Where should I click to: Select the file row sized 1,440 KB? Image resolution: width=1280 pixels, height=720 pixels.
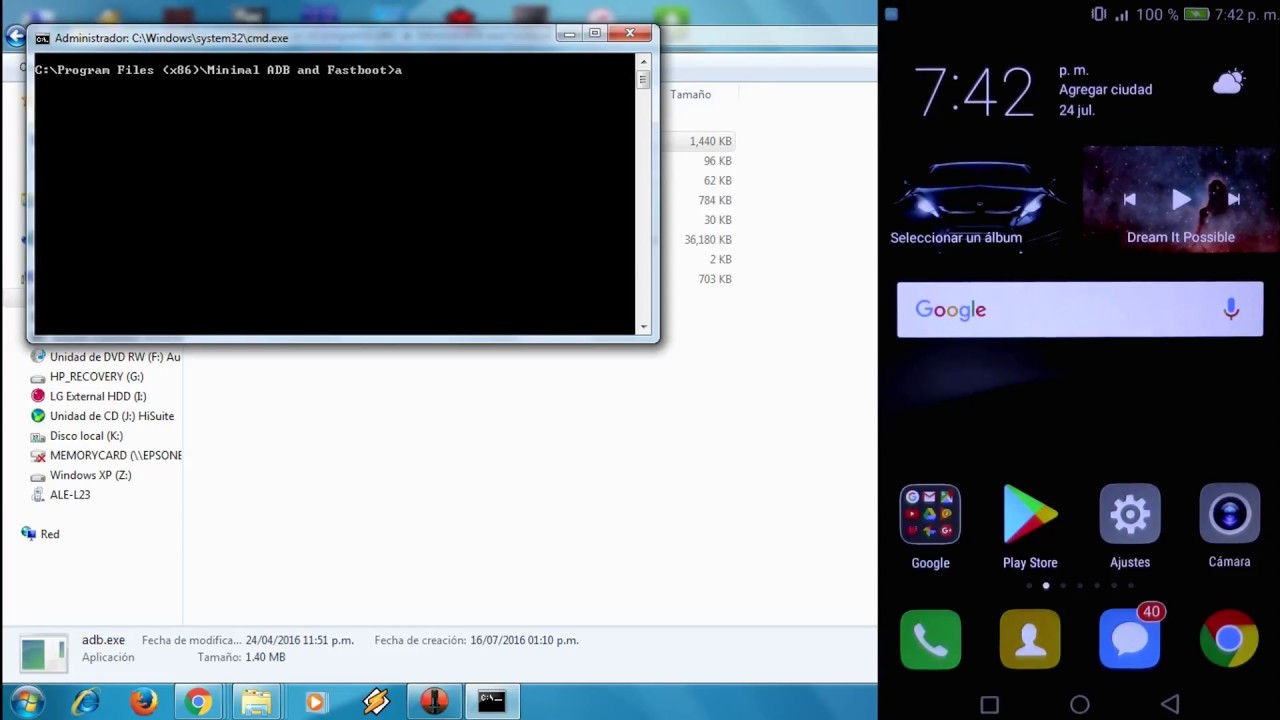698,141
